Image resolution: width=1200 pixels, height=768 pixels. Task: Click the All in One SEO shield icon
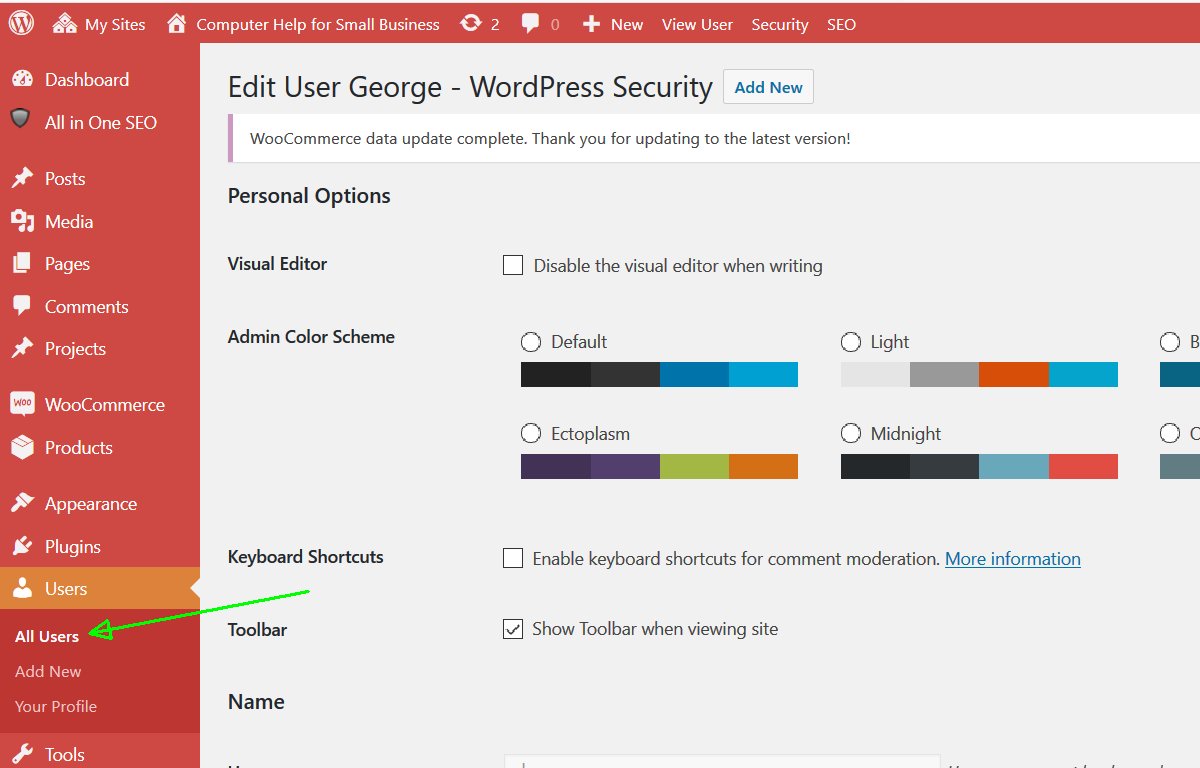21,120
